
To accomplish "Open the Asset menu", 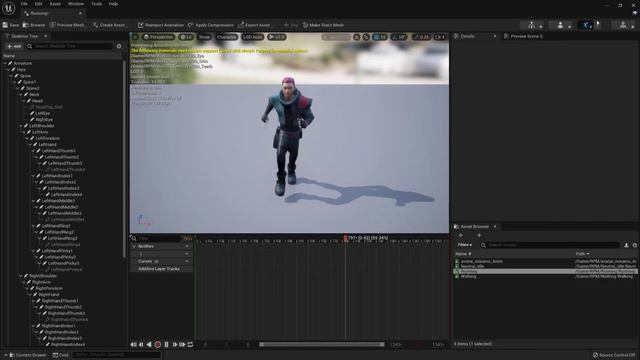I will (x=55, y=4).
